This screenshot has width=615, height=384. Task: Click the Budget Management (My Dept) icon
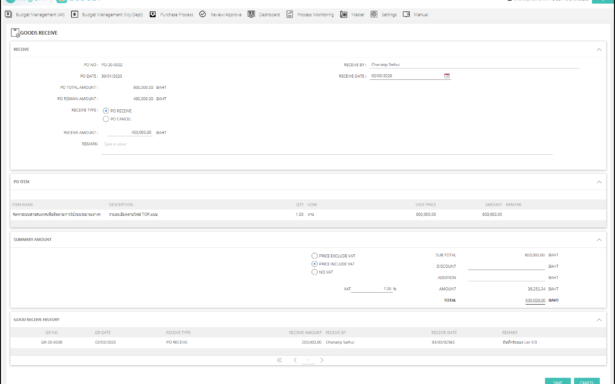tap(74, 15)
